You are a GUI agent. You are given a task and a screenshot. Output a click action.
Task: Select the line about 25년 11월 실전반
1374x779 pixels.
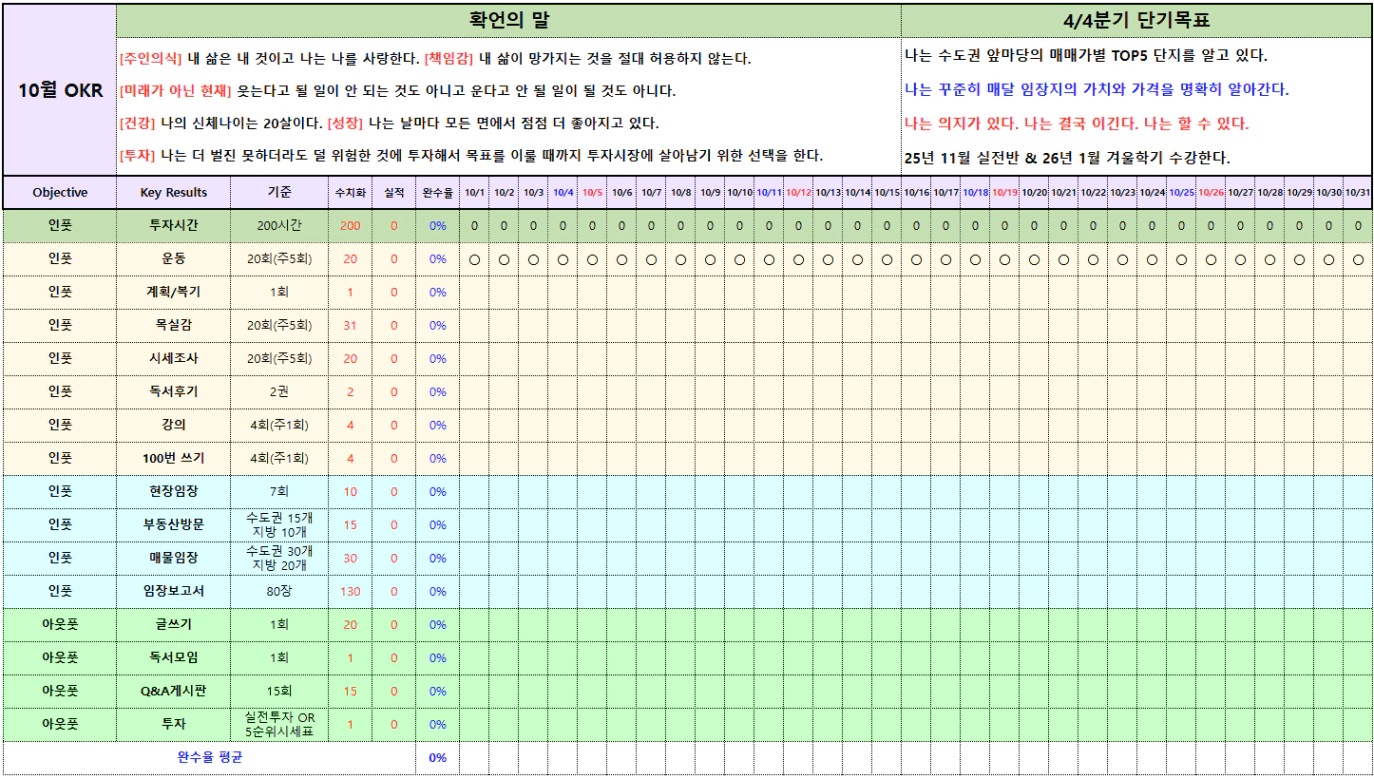[x=1067, y=158]
